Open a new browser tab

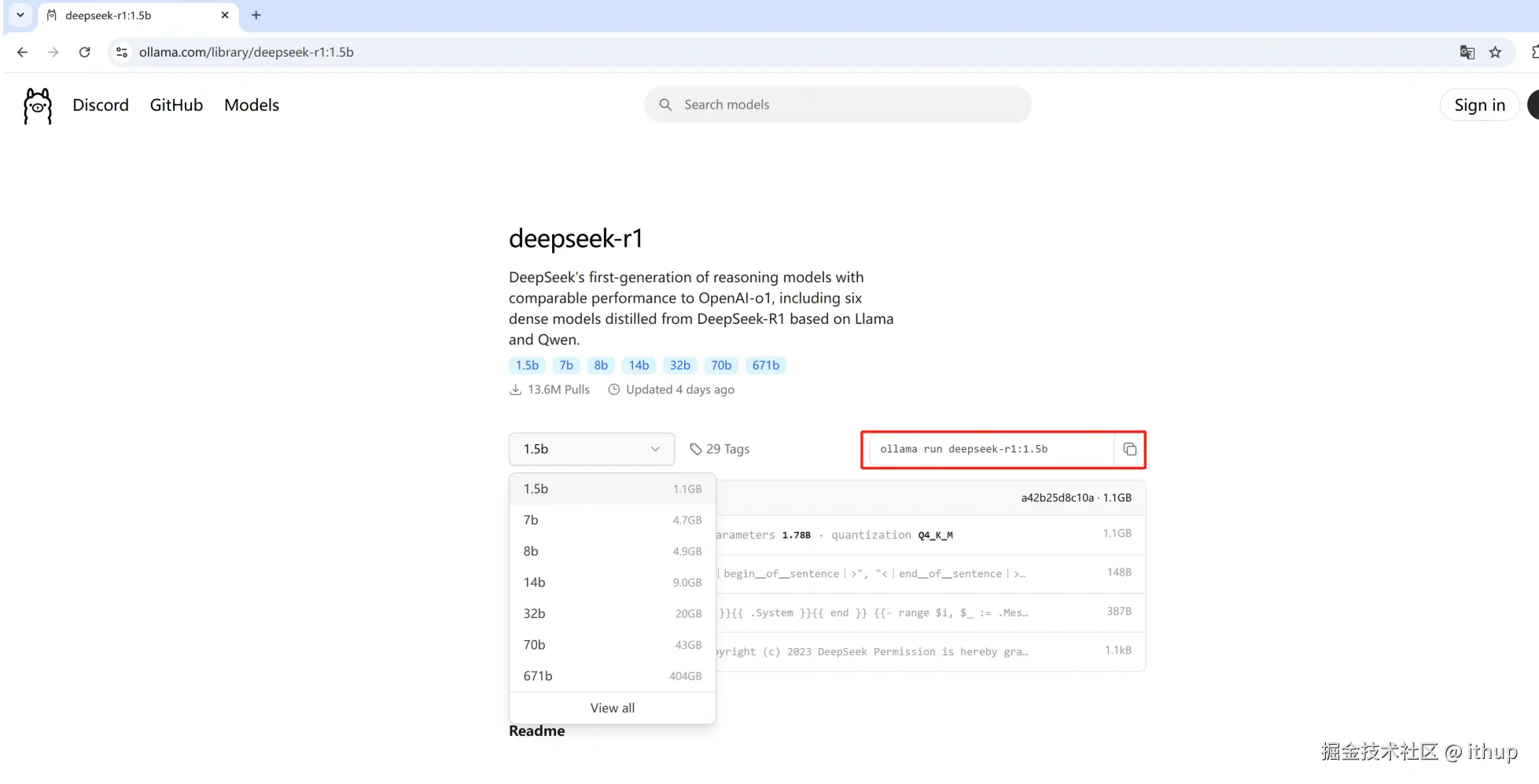tap(256, 15)
